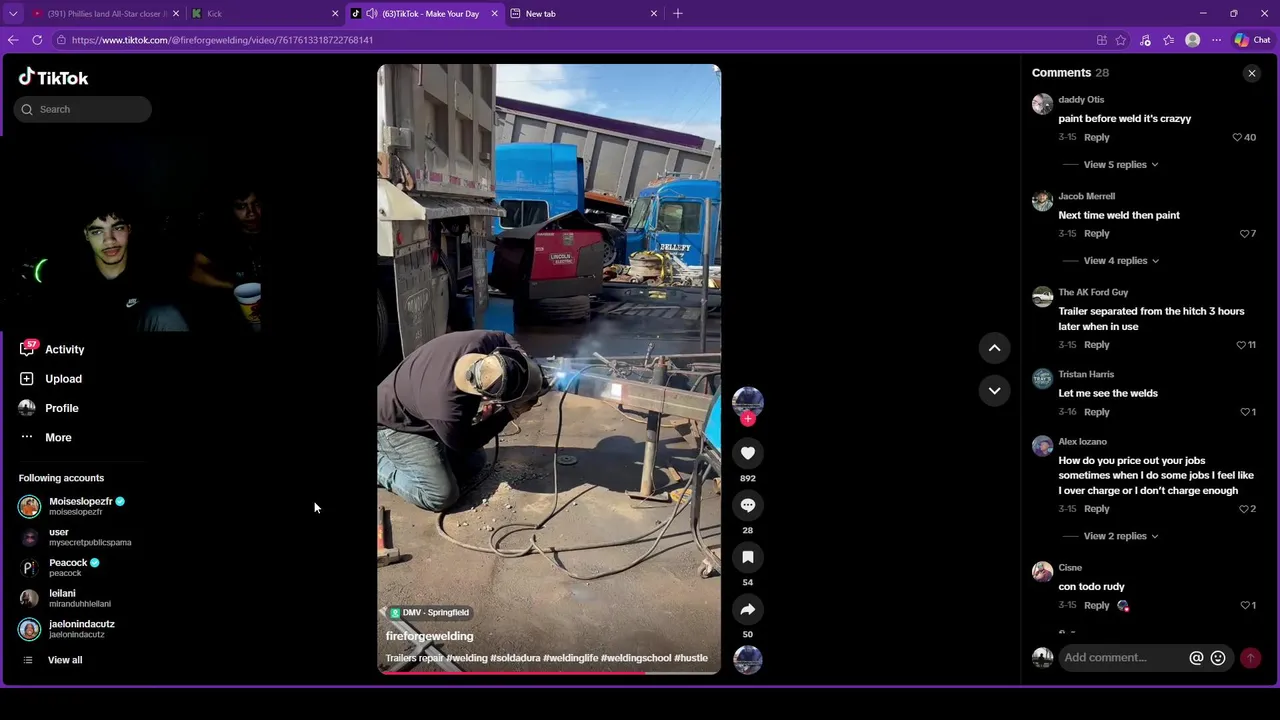1280x720 pixels.
Task: Insert a mention with @ icon
Action: tap(1196, 658)
